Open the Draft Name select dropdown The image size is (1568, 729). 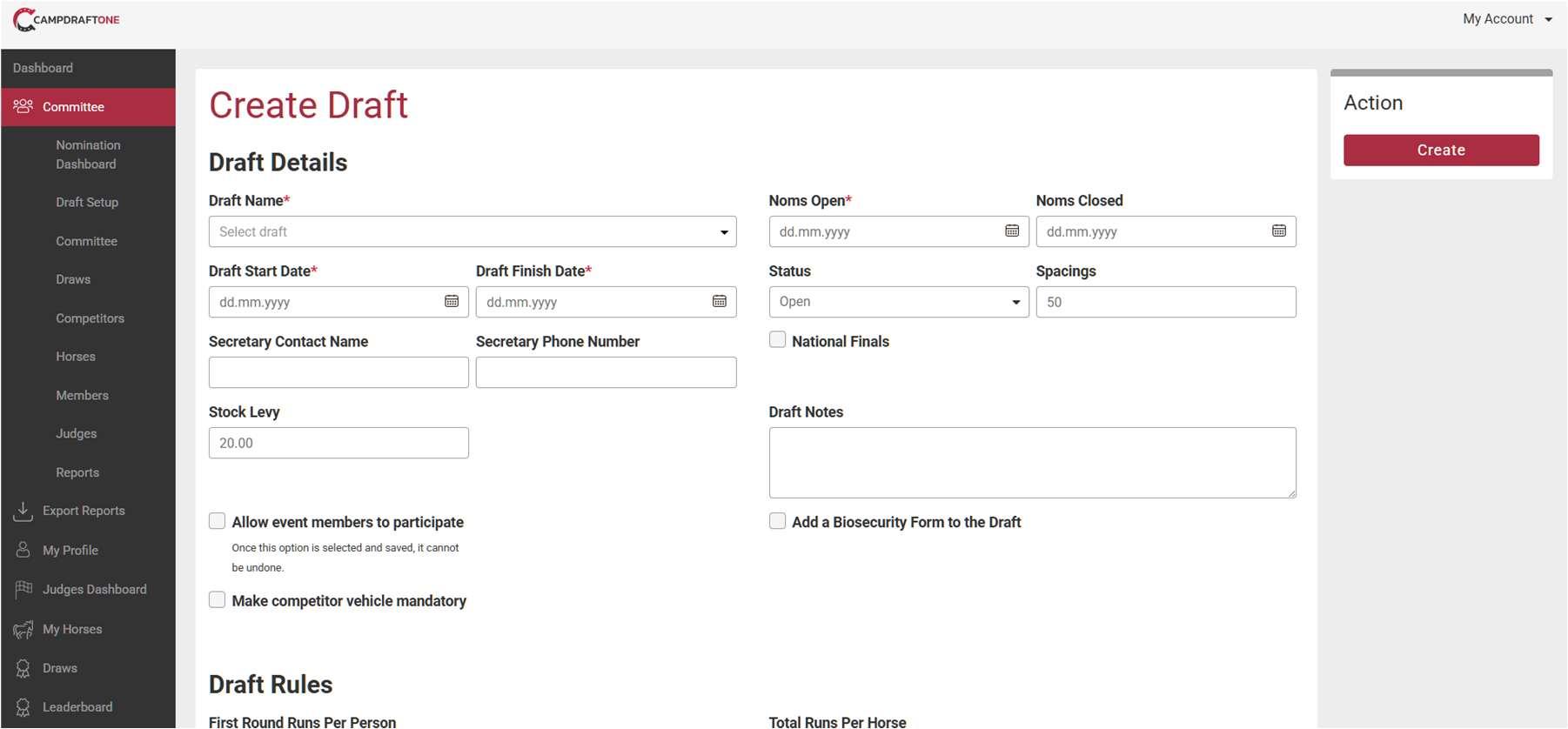click(472, 232)
